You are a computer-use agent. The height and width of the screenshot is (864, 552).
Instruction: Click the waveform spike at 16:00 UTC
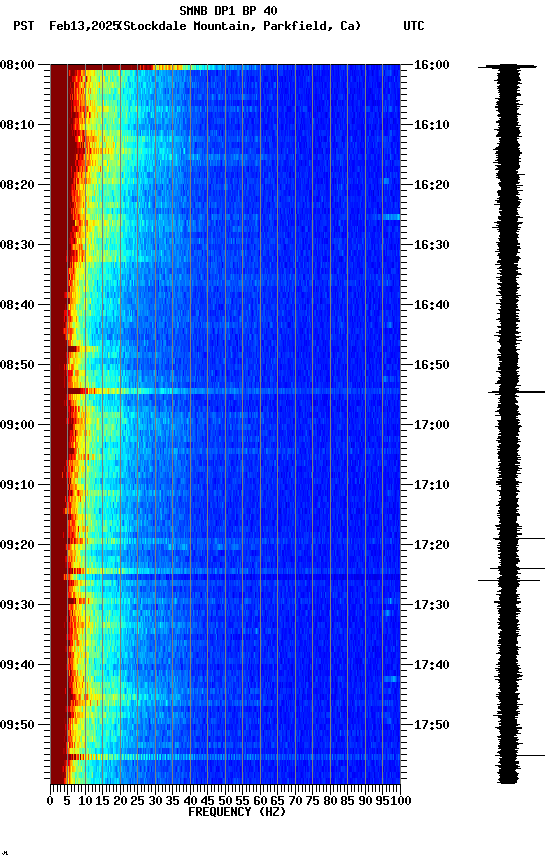pyautogui.click(x=507, y=67)
